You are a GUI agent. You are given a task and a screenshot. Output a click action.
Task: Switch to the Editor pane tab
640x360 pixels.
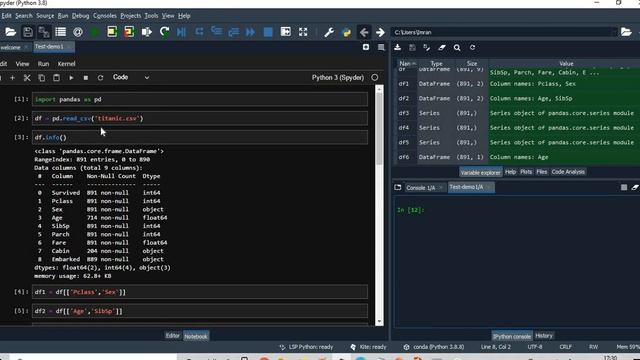pyautogui.click(x=172, y=336)
